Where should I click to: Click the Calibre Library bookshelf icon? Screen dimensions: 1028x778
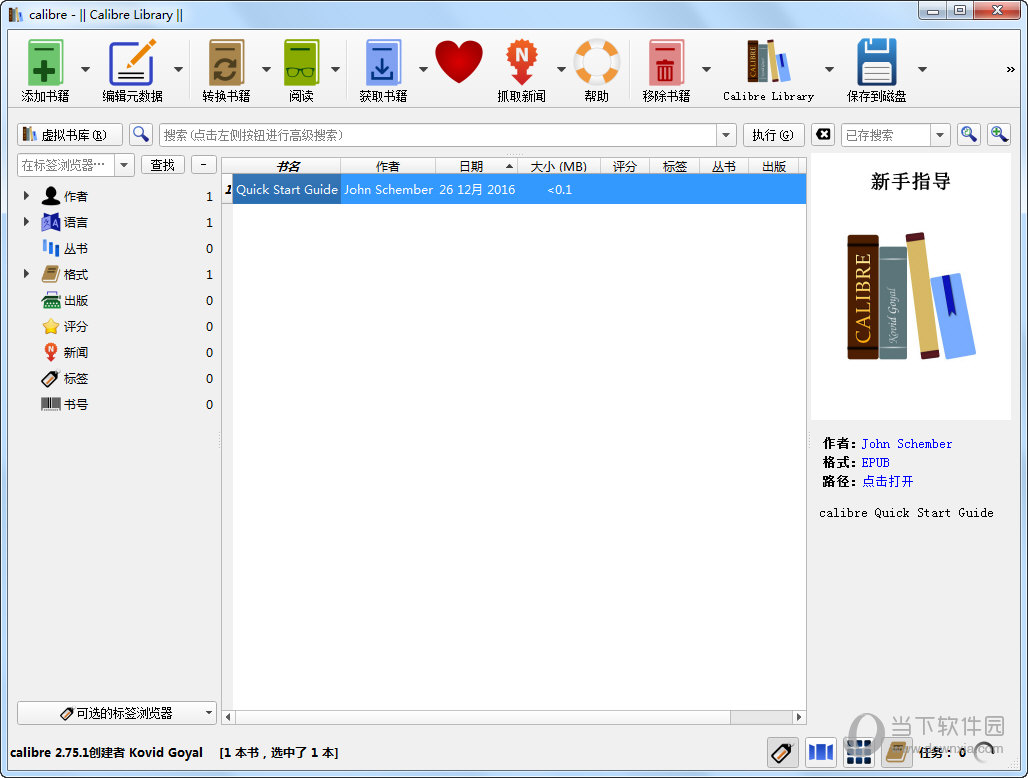point(768,61)
